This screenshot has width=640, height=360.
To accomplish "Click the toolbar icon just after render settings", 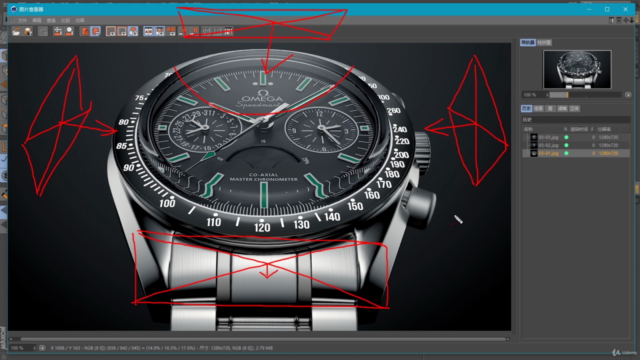I will [69, 31].
